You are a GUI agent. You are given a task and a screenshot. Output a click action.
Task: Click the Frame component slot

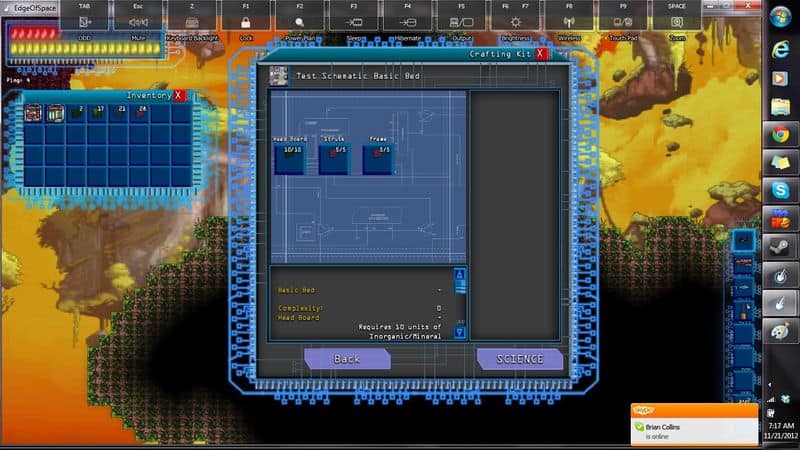(x=378, y=159)
